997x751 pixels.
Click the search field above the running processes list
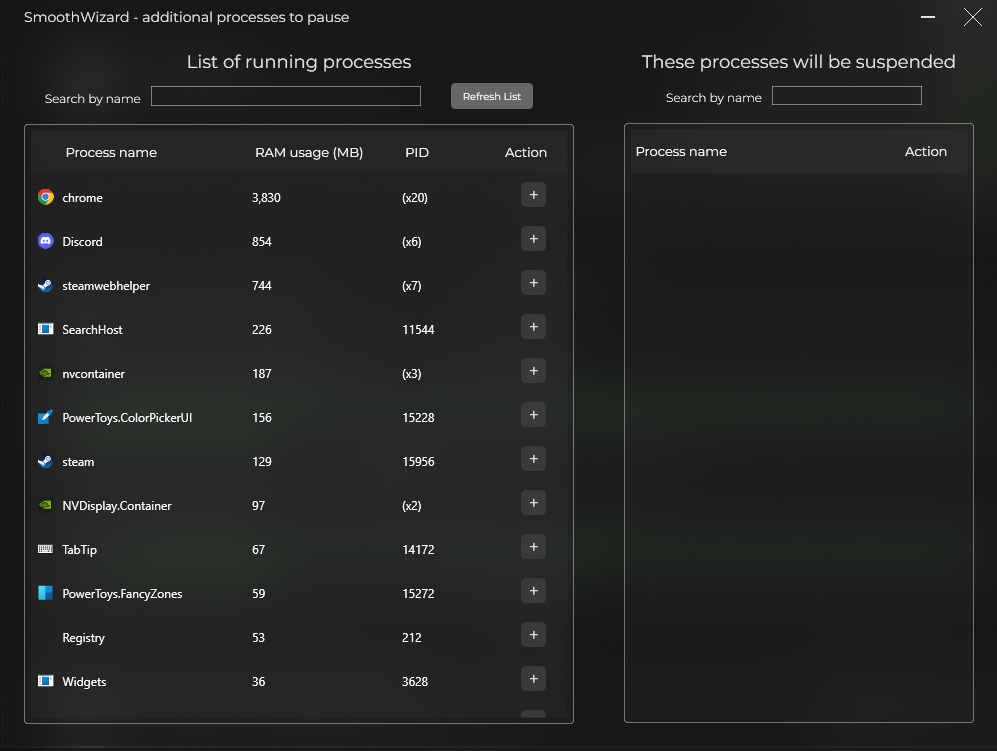[285, 95]
